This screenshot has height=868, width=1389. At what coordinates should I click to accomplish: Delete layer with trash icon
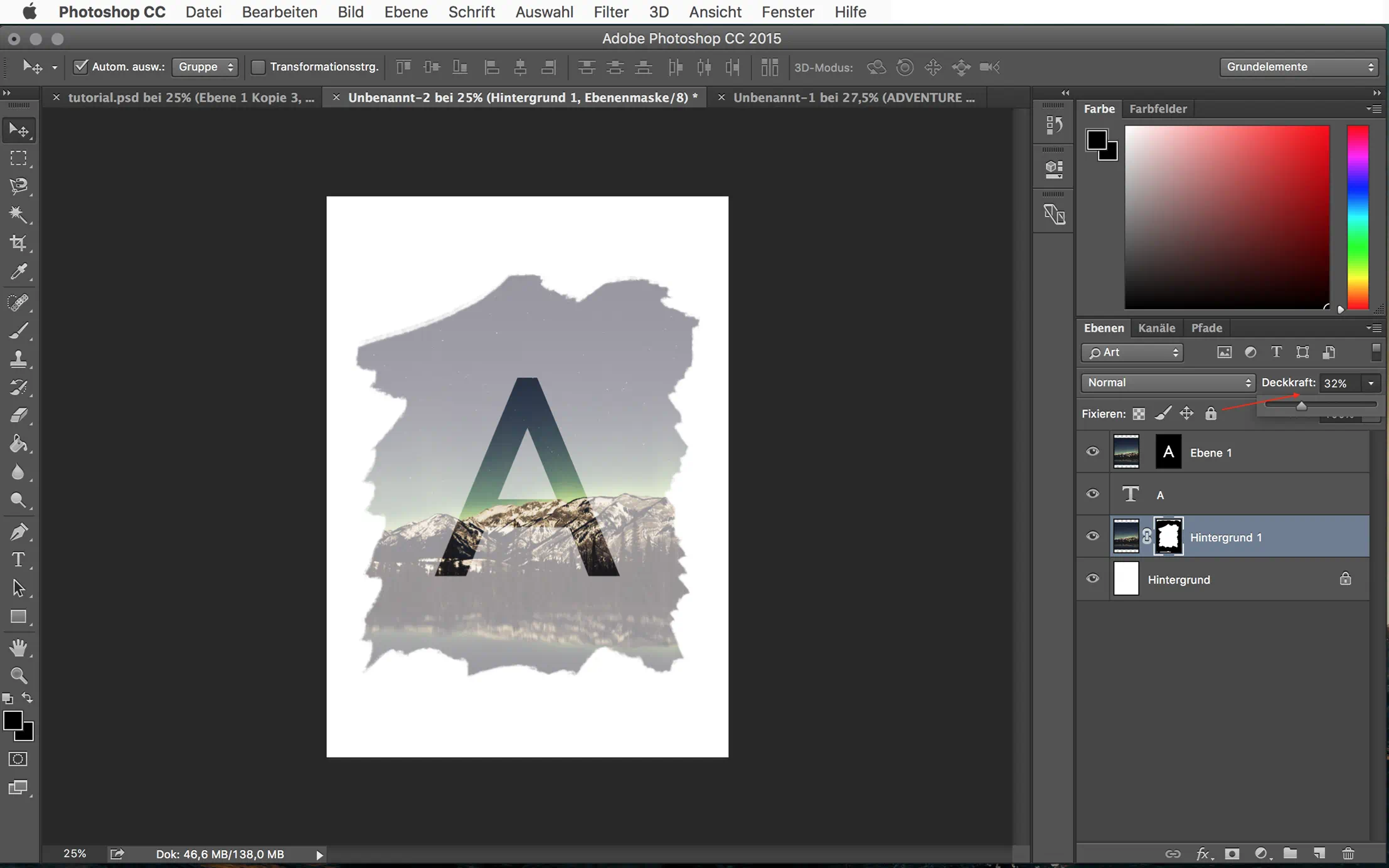[1348, 854]
